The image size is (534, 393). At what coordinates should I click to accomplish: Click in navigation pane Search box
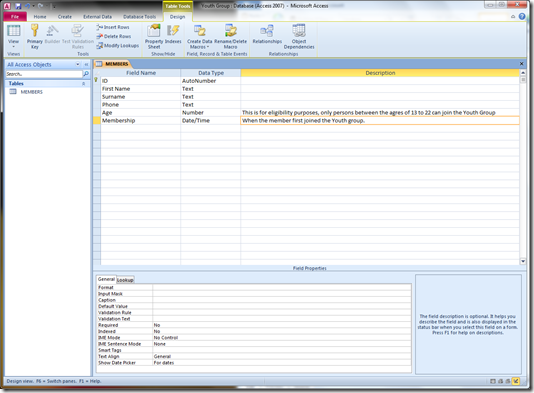click(44, 74)
